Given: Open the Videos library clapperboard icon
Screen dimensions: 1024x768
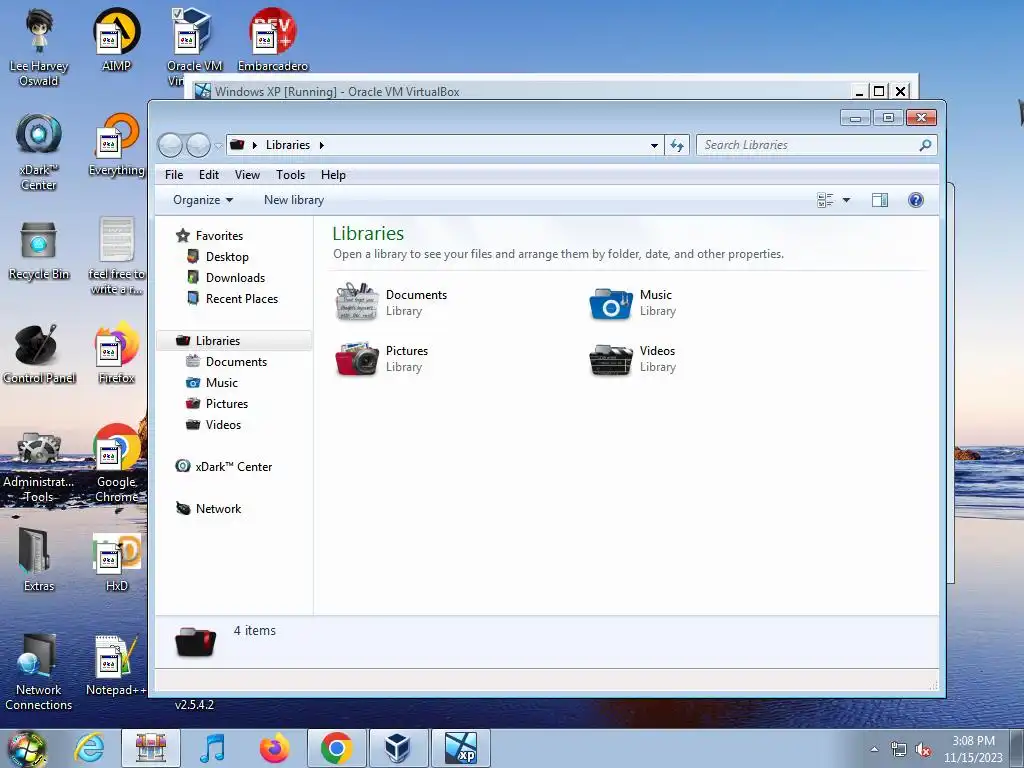Looking at the screenshot, I should (x=611, y=360).
